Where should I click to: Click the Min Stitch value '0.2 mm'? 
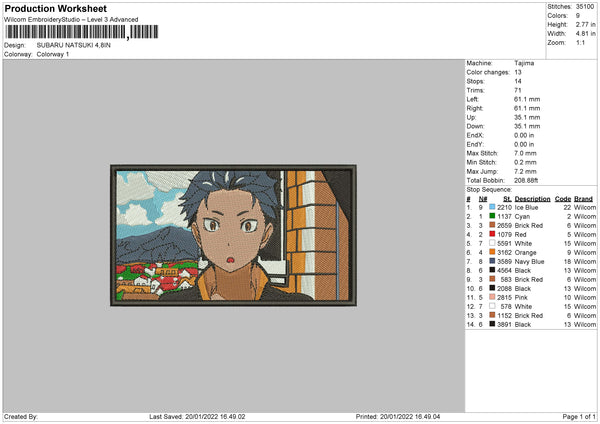point(525,162)
